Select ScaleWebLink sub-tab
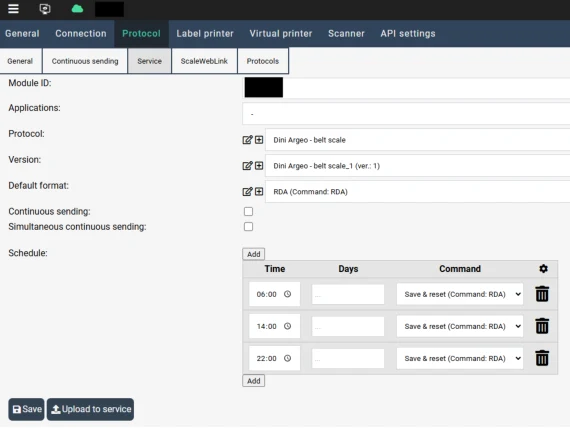The width and height of the screenshot is (570, 428). tap(204, 61)
